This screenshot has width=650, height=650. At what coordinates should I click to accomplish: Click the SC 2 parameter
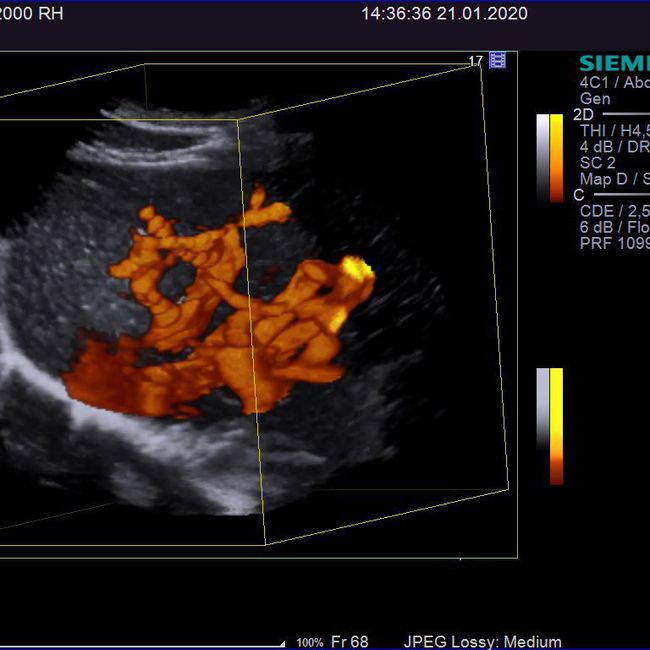tap(598, 163)
